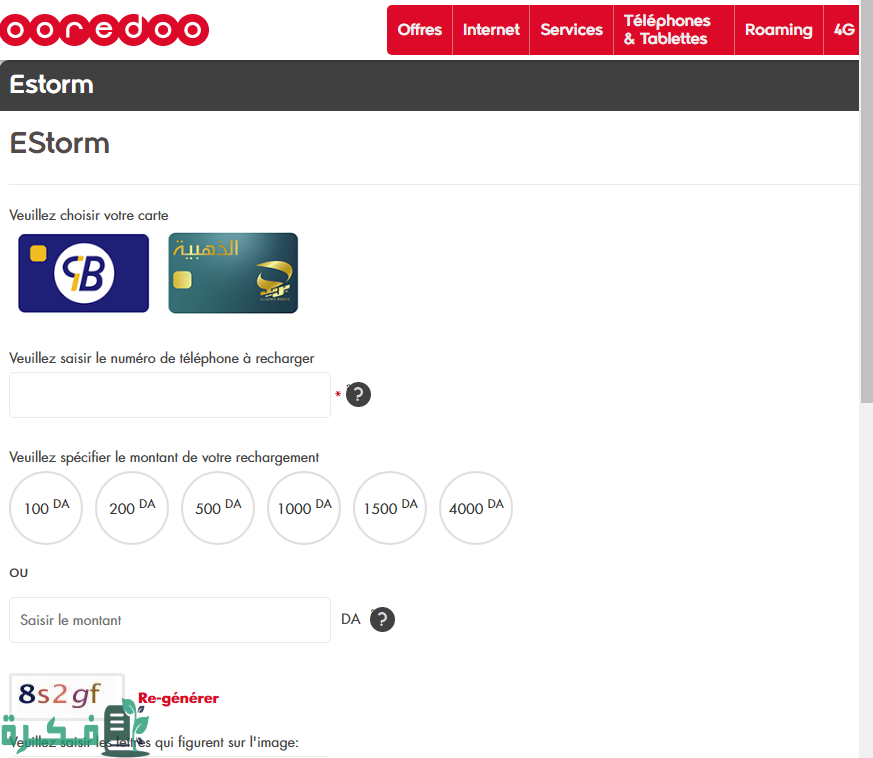The height and width of the screenshot is (758, 873).
Task: Select the CIB bank card
Action: pyautogui.click(x=84, y=273)
